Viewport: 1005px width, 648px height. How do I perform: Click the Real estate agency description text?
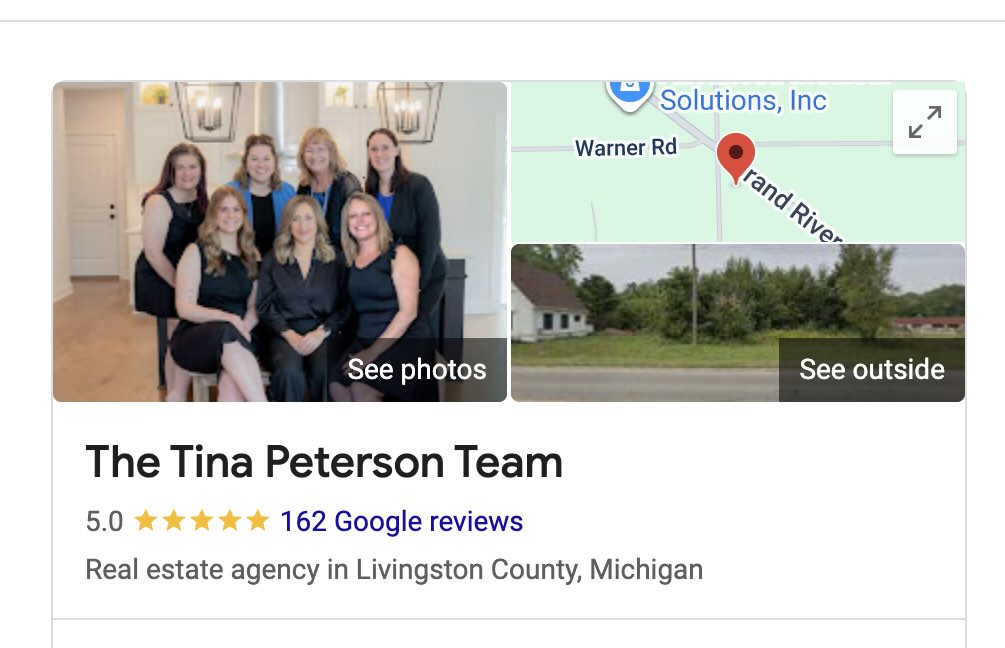(394, 569)
